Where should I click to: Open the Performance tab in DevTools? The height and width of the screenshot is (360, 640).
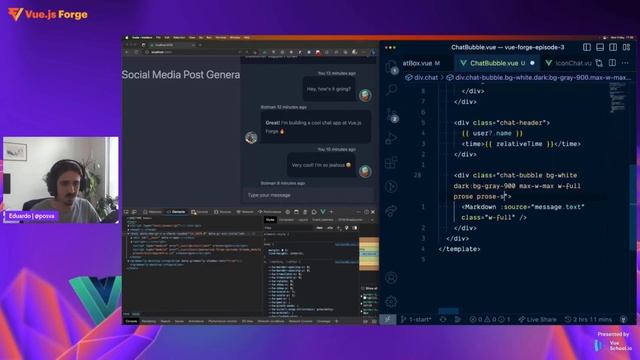[x=269, y=212]
